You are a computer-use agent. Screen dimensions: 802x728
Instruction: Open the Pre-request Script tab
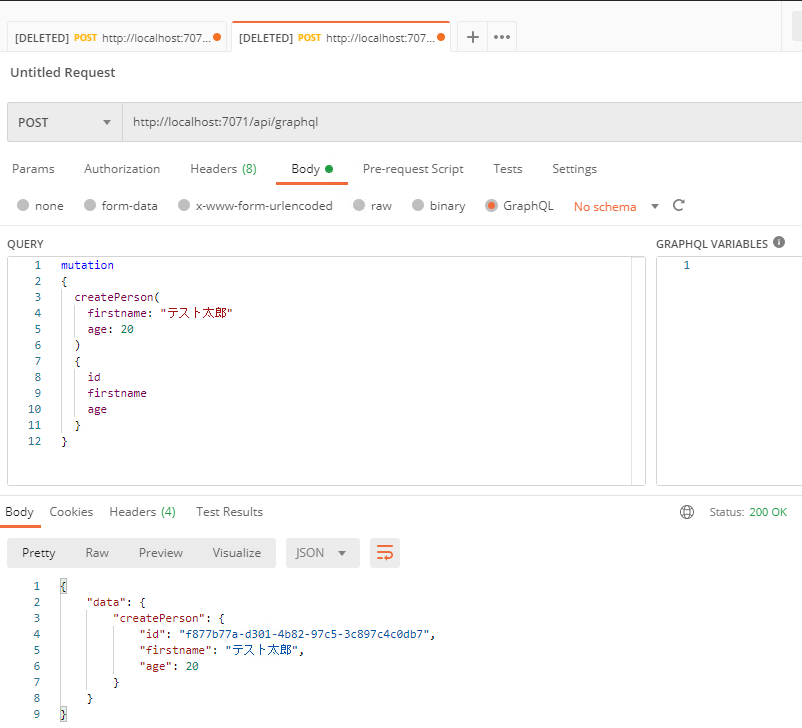pyautogui.click(x=413, y=169)
